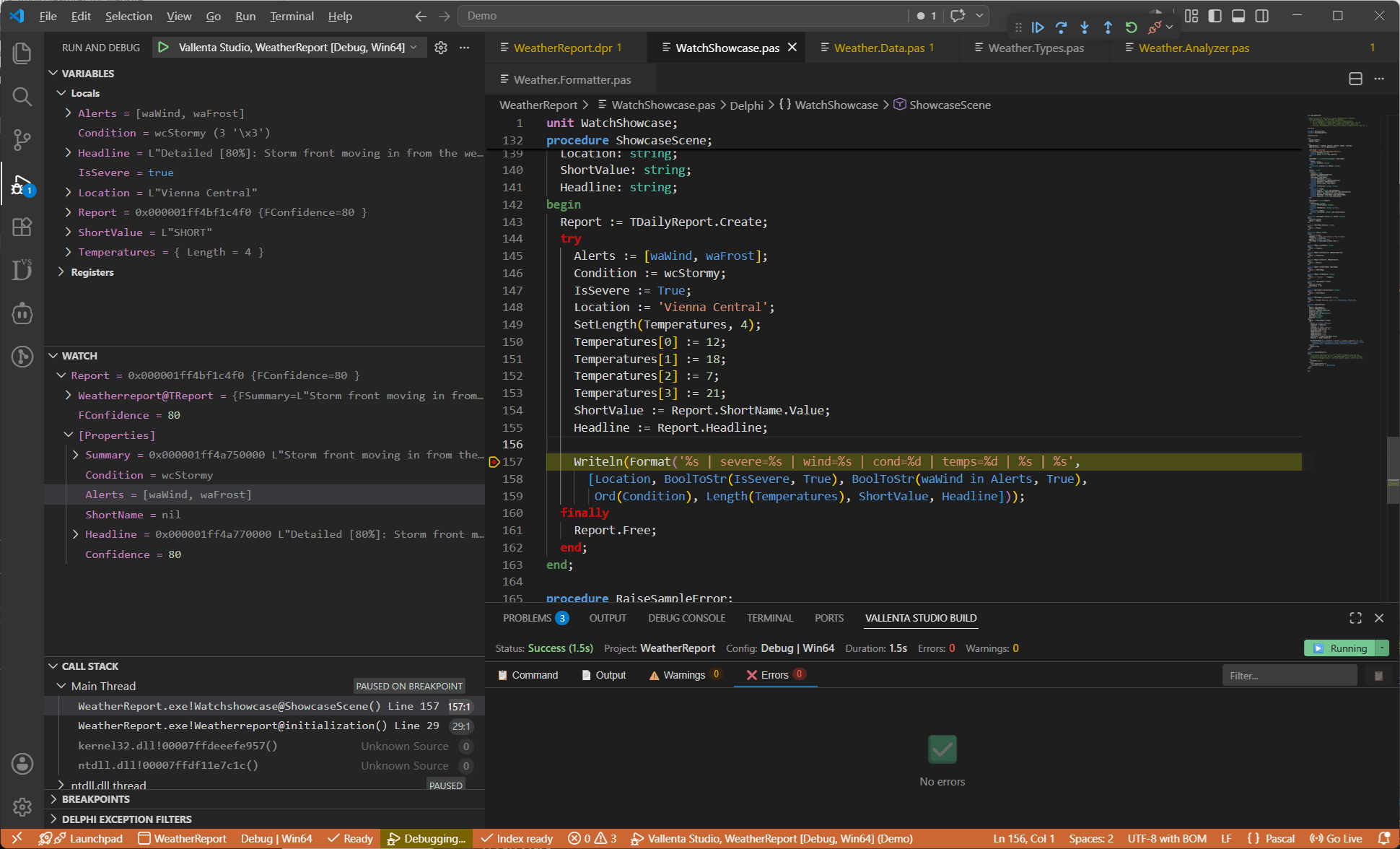Image resolution: width=1400 pixels, height=849 pixels.
Task: Click breakpoint marker on line 157
Action: [x=494, y=462]
